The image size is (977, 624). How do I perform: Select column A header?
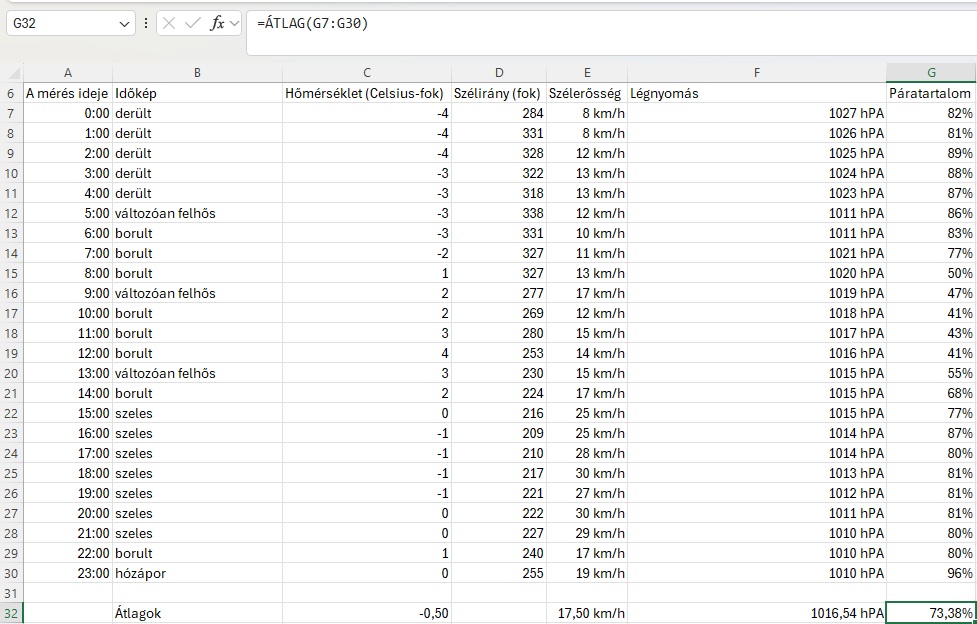point(68,73)
